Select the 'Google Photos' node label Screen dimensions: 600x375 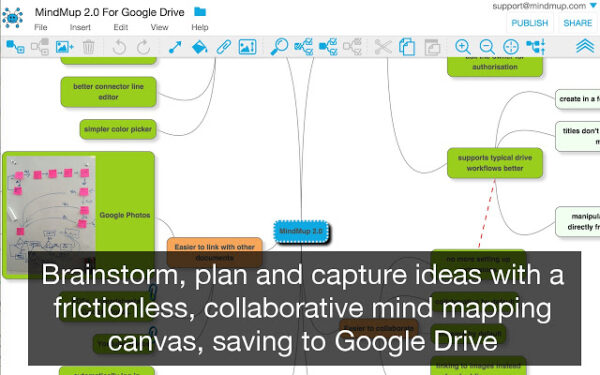[x=125, y=215]
